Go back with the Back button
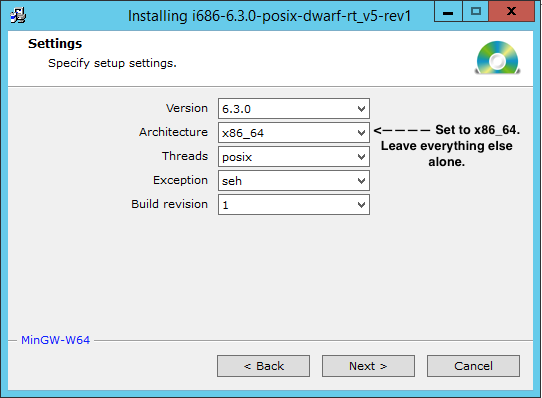542x398 pixels. pyautogui.click(x=263, y=366)
